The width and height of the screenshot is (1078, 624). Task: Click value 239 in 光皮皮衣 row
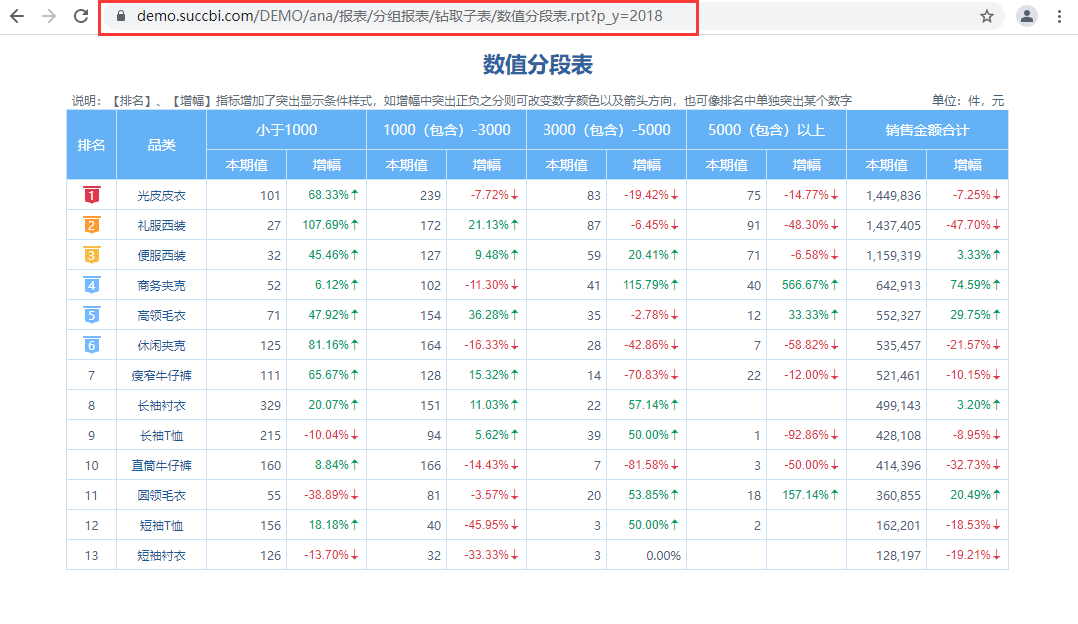pos(430,196)
